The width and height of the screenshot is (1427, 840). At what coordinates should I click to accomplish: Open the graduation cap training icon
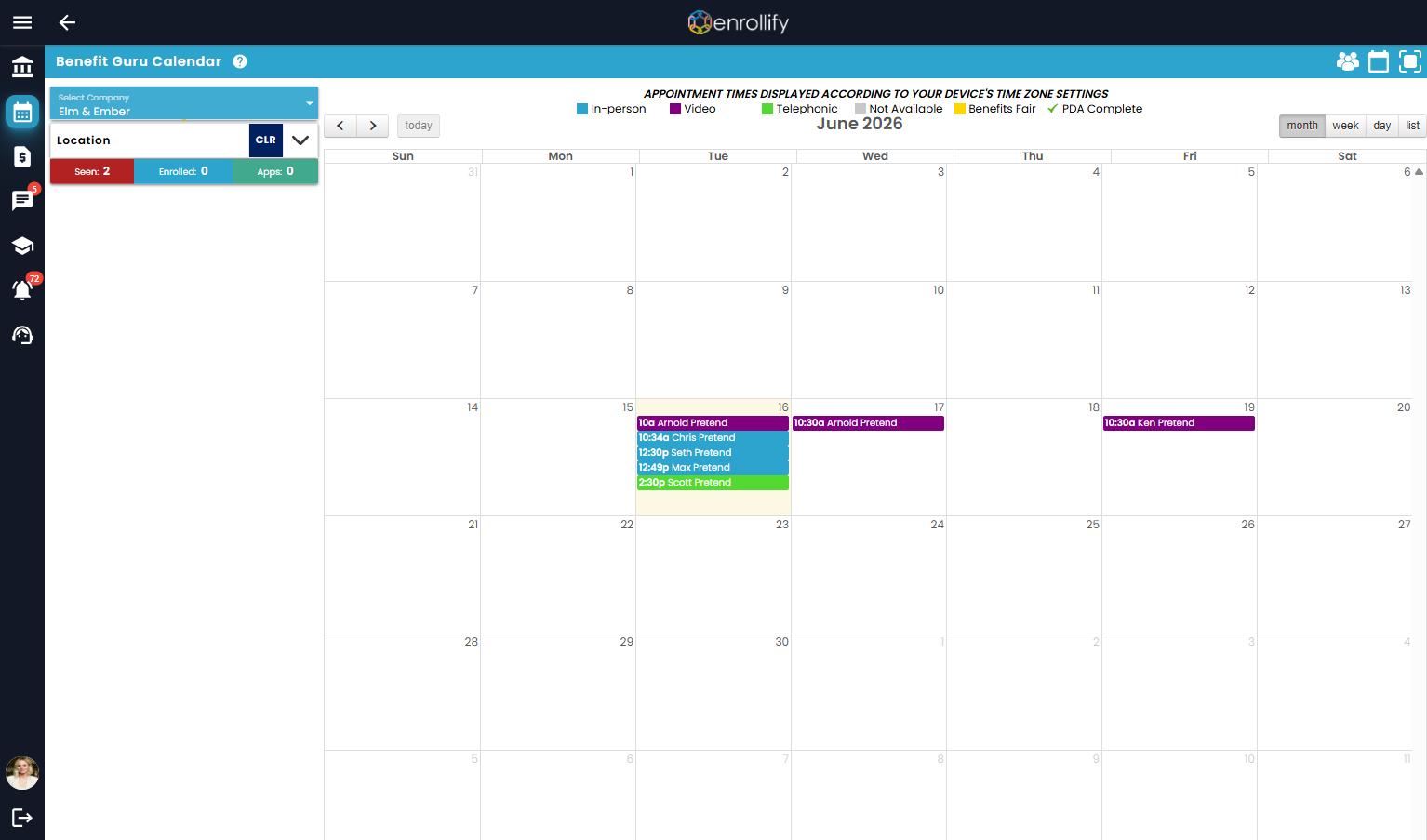click(22, 246)
